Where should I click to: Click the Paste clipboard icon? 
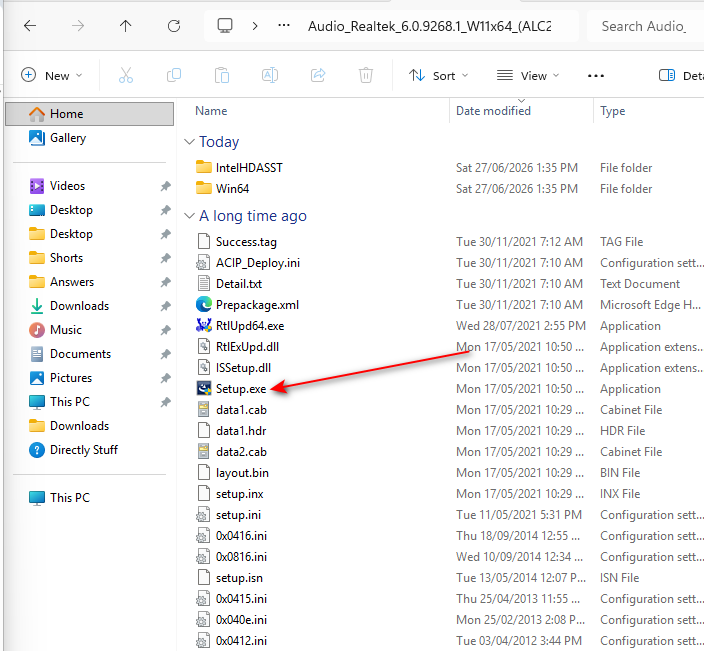[222, 75]
